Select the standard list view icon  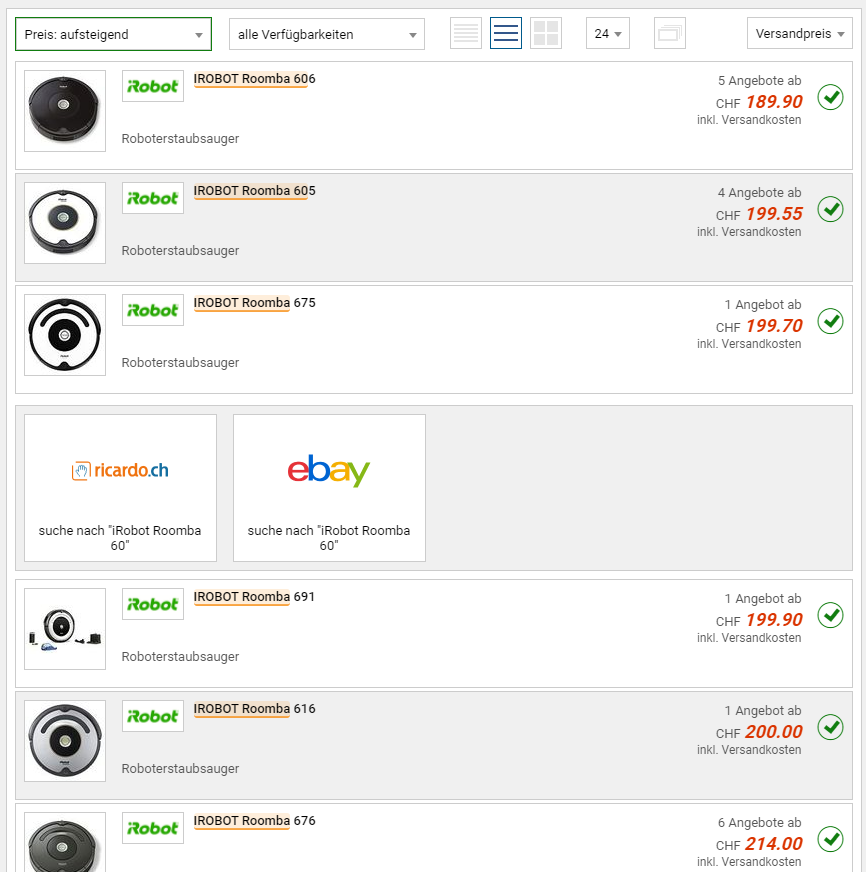click(506, 34)
